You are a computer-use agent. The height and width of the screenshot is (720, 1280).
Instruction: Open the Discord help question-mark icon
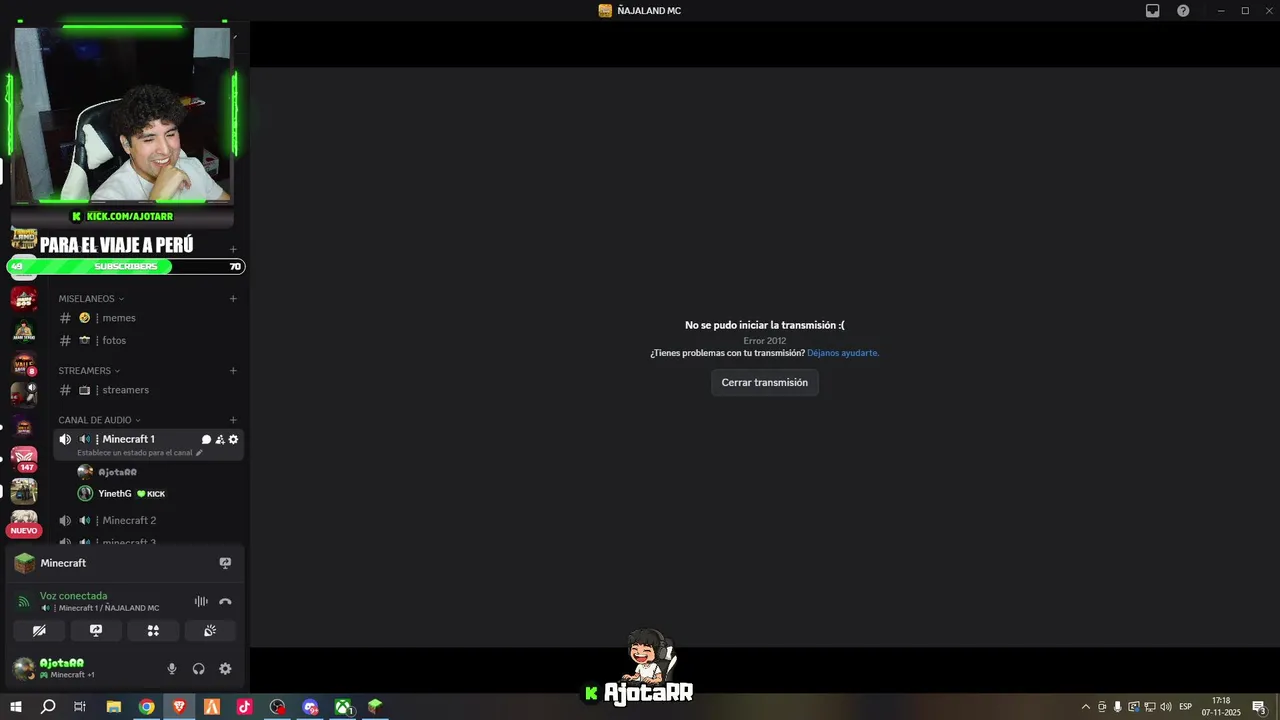pyautogui.click(x=1183, y=11)
